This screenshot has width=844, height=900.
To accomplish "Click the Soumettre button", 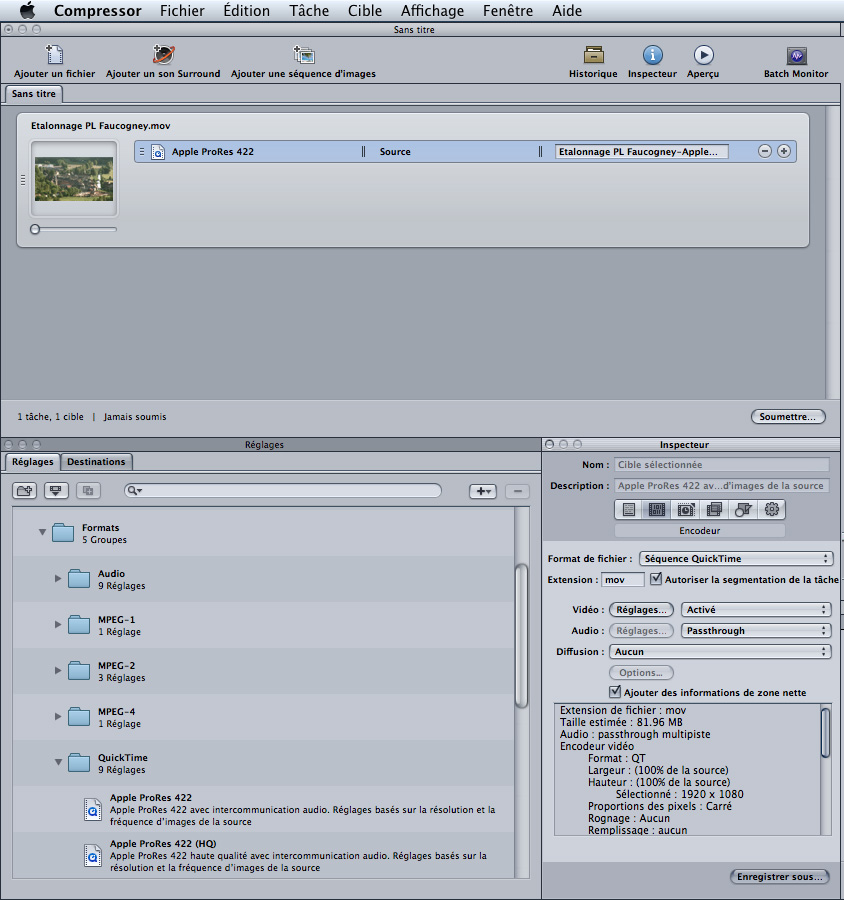I will click(788, 416).
